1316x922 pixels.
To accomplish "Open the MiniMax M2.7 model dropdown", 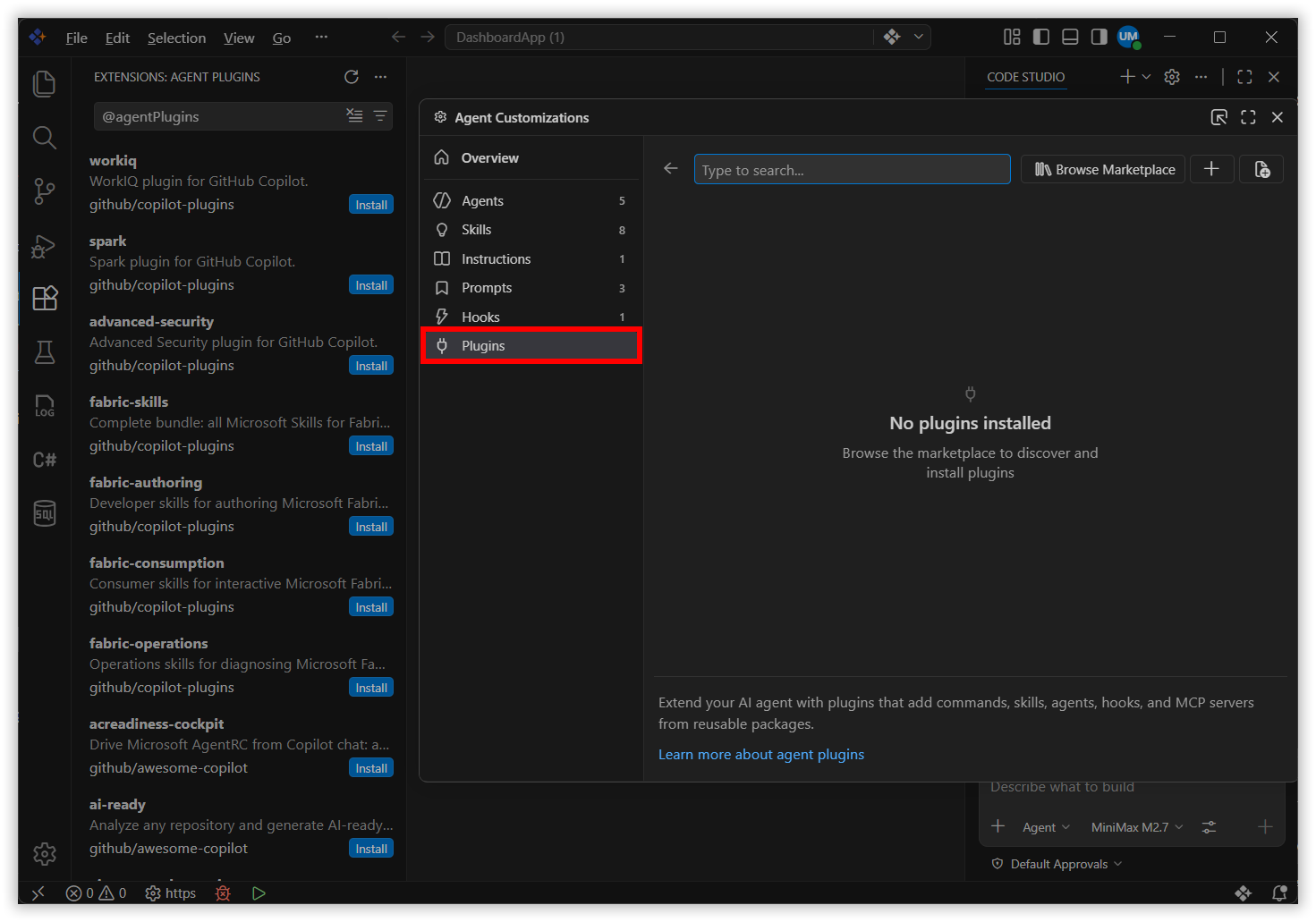I will (x=1137, y=827).
